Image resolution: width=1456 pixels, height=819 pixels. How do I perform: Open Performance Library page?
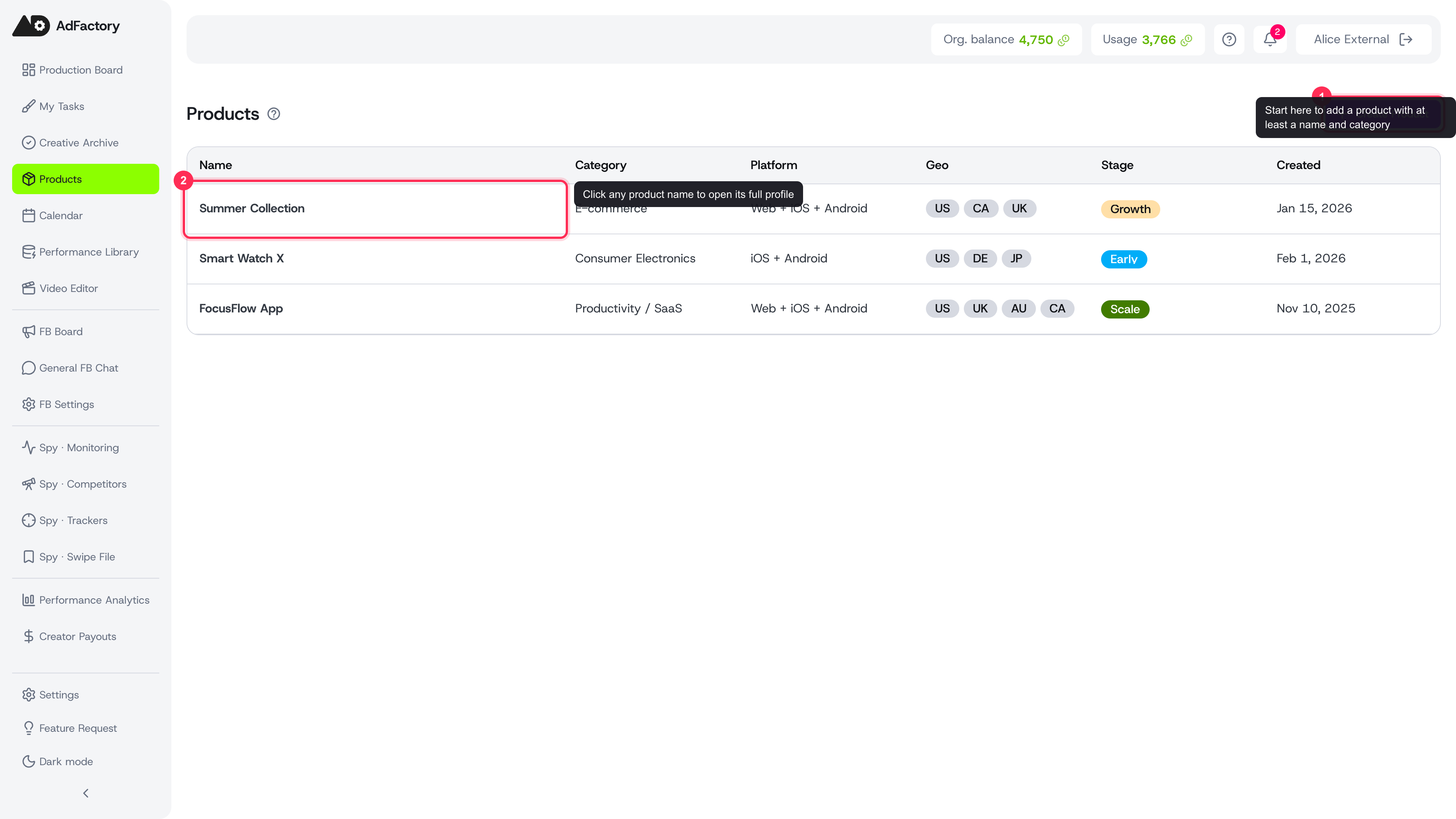(85, 252)
